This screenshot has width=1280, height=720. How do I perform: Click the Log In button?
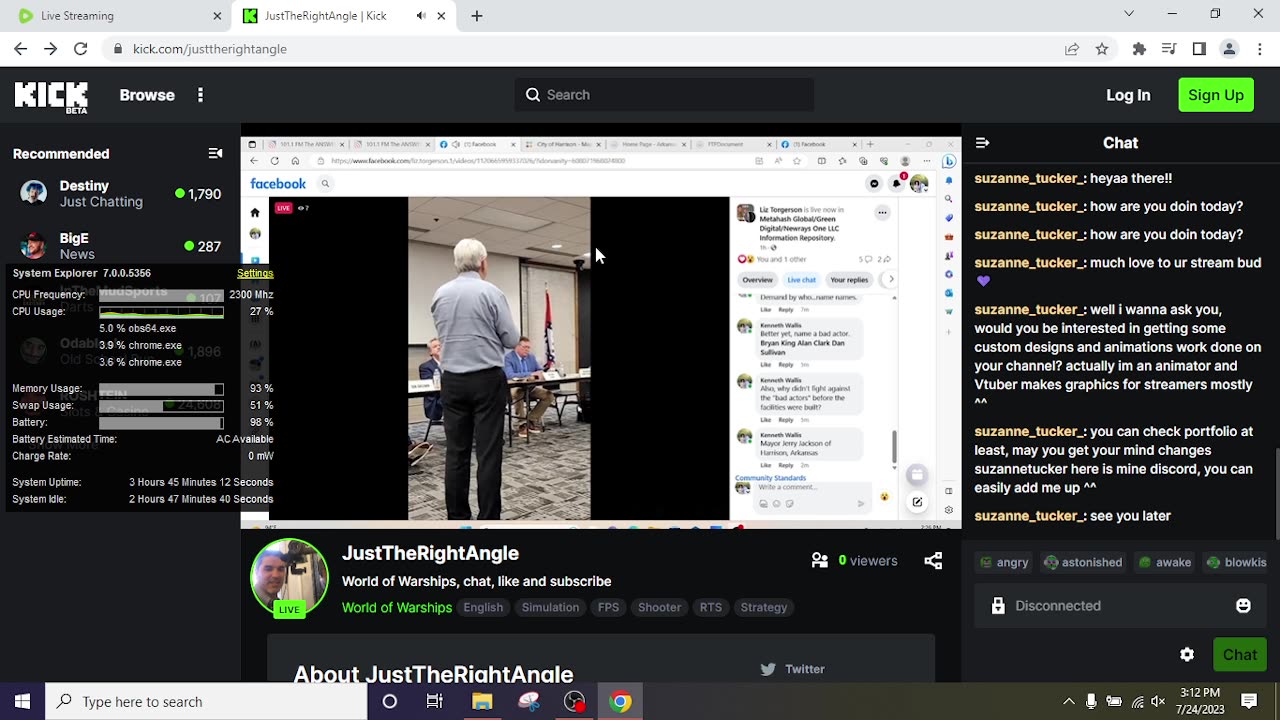1128,95
